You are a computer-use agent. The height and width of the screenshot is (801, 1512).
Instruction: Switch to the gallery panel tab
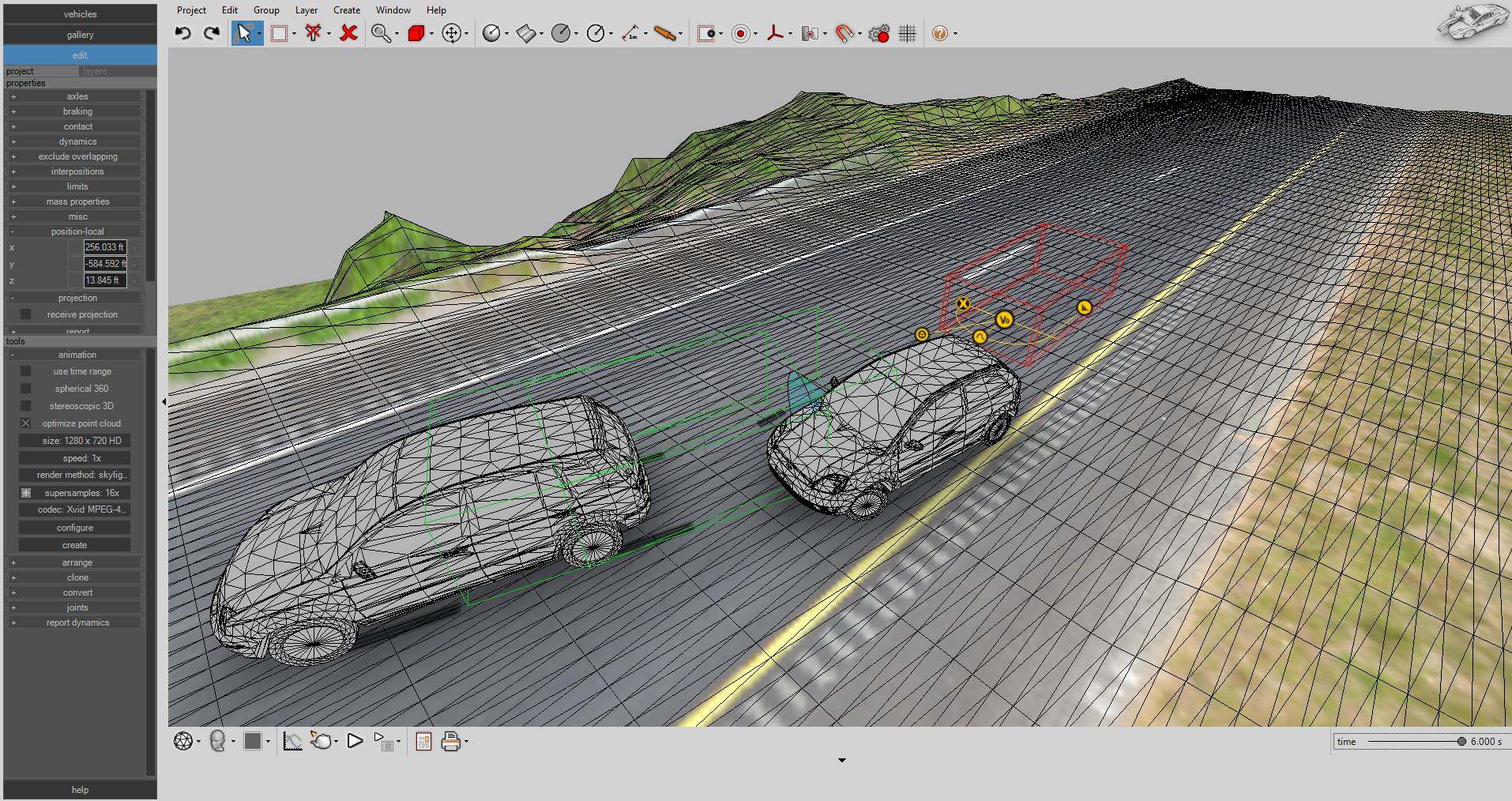point(80,35)
